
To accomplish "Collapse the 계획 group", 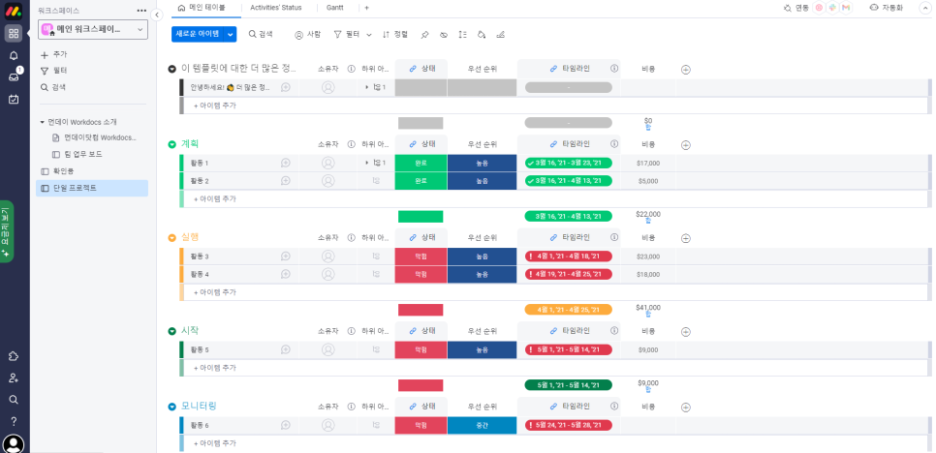I will [x=172, y=144].
